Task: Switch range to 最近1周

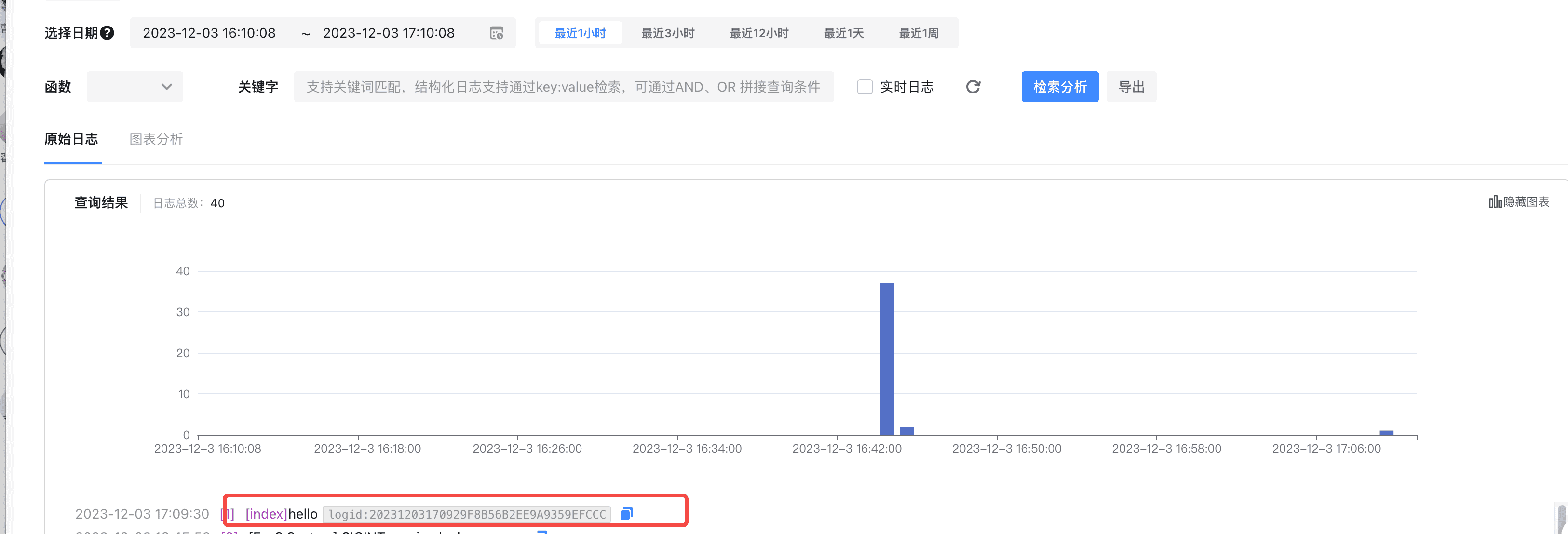Action: pos(919,33)
